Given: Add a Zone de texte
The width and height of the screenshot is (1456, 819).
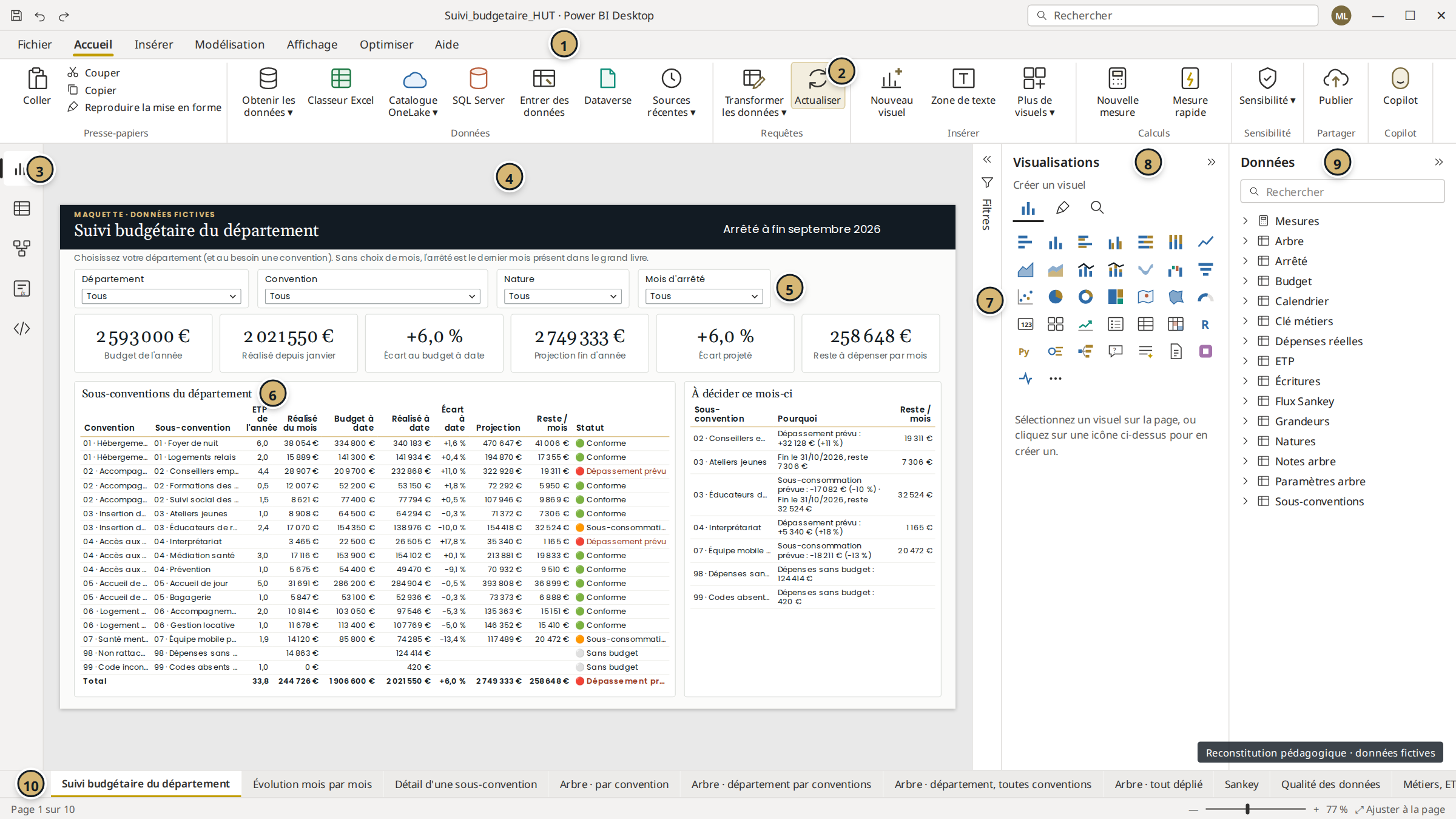Looking at the screenshot, I should pos(963,87).
